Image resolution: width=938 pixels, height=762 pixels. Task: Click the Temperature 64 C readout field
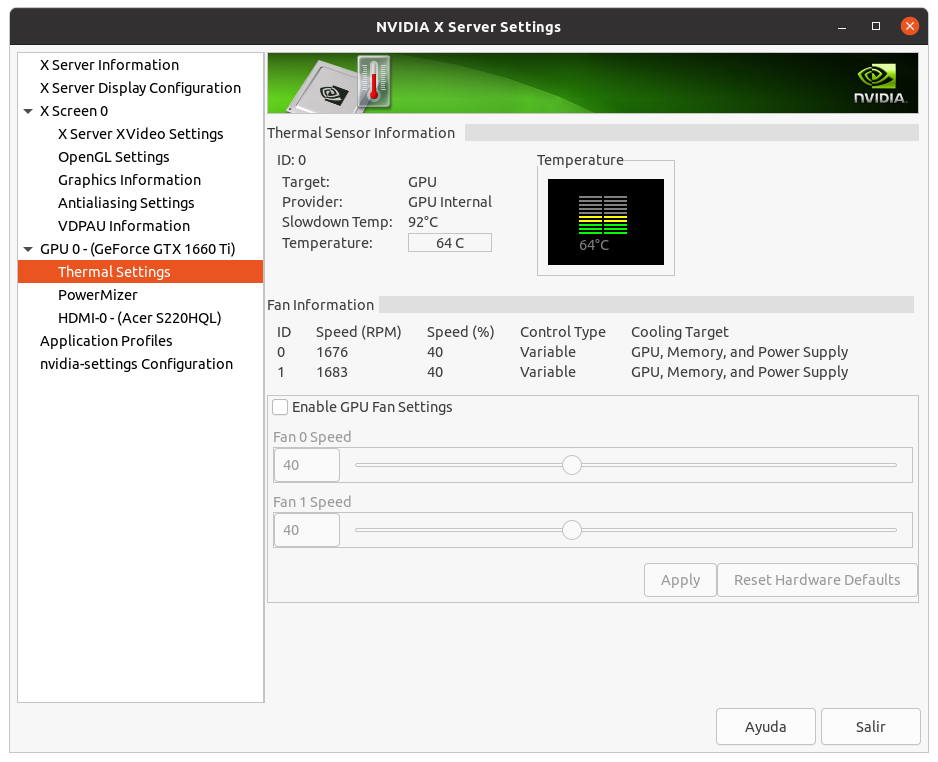(449, 243)
